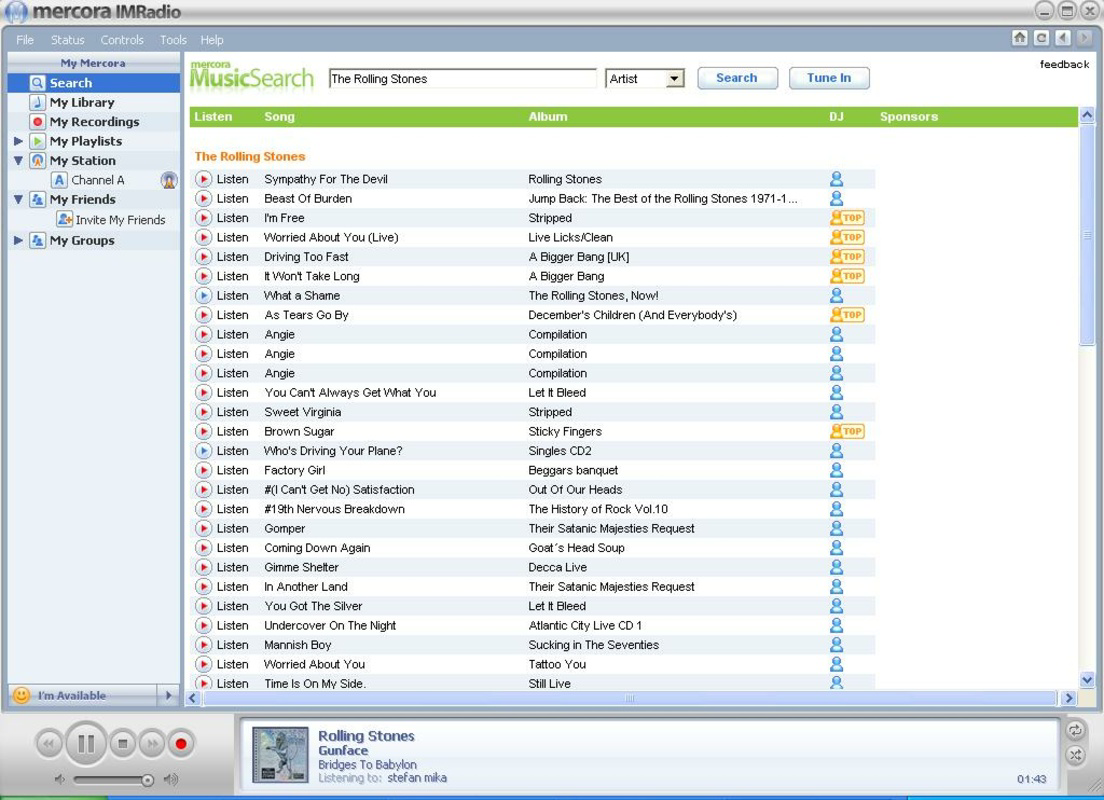Image resolution: width=1104 pixels, height=800 pixels.
Task: Click the horizontal scrollbar right arrow
Action: point(1070,698)
